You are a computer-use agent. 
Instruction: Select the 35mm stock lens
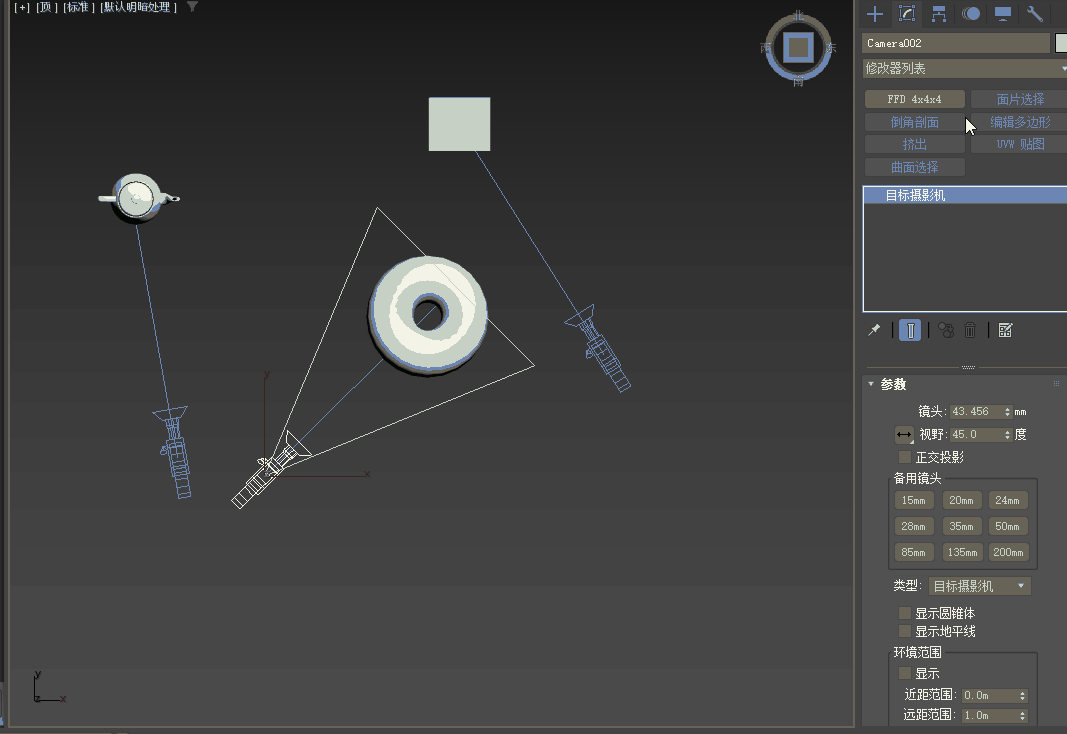coord(962,527)
